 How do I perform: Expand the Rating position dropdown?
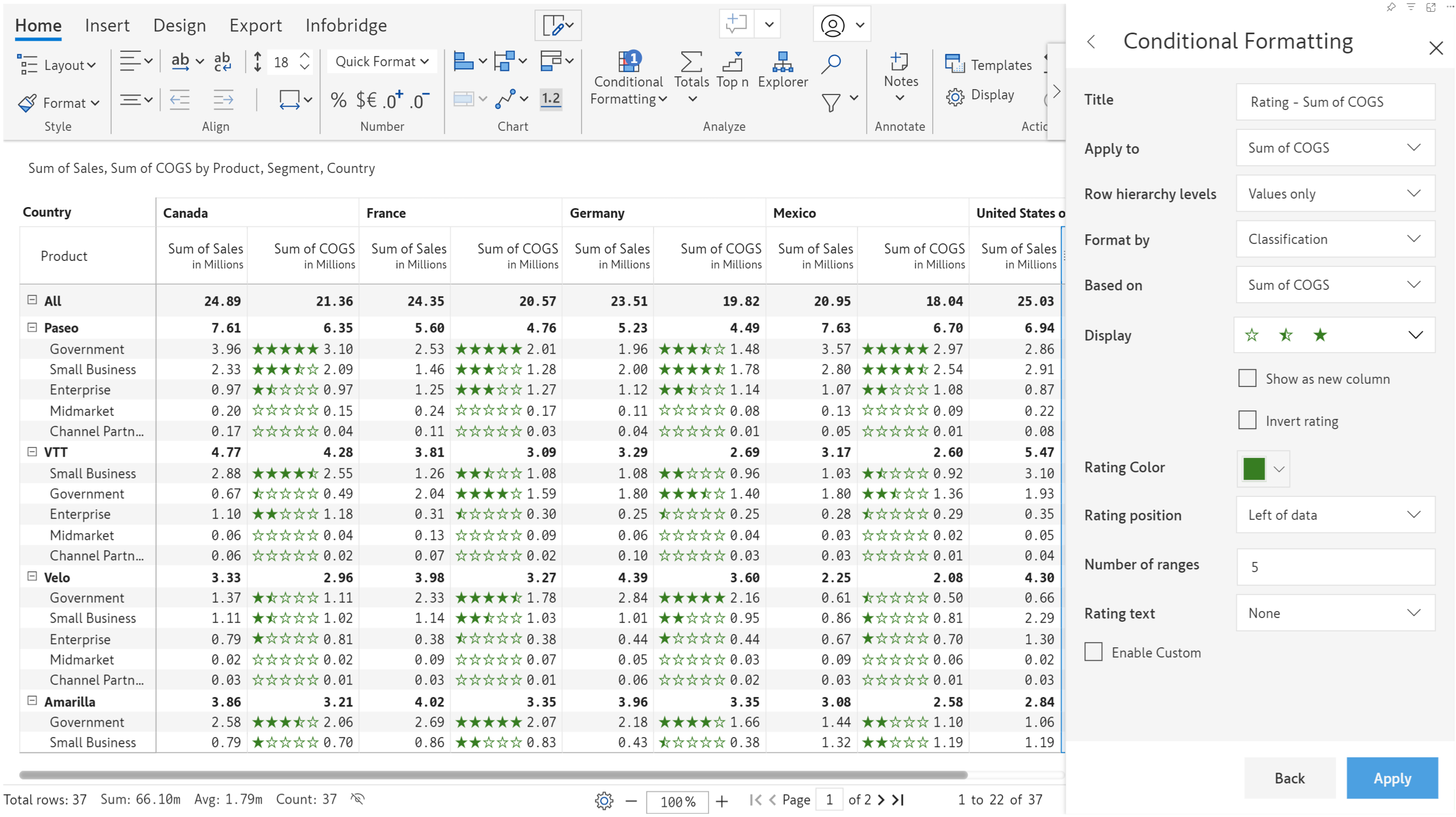click(x=1335, y=515)
